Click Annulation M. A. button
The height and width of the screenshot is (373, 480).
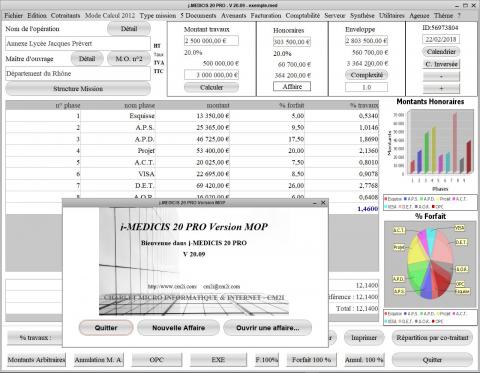point(98,360)
